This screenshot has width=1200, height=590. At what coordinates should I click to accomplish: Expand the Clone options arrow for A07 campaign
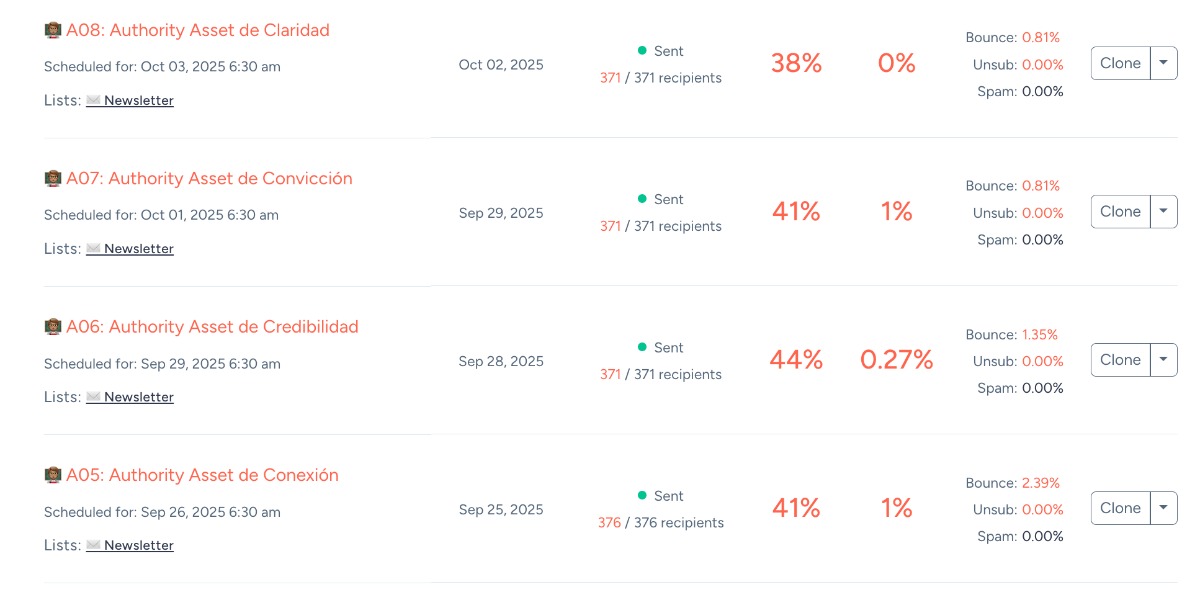(x=1163, y=211)
